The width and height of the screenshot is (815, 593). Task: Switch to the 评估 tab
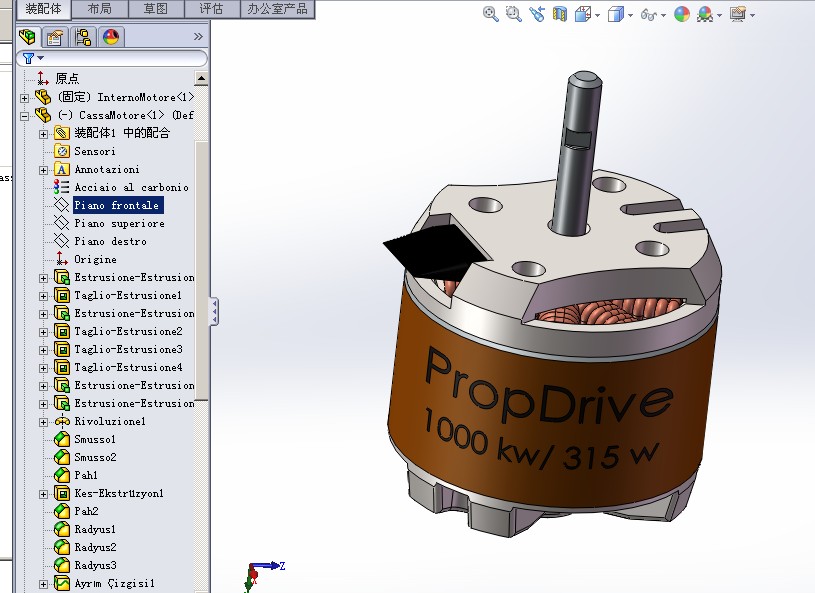212,9
